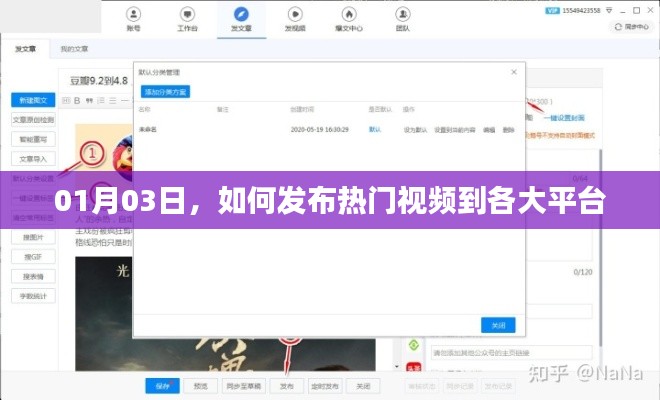660x400 pixels.
Task: Close the 默认分类管理 dialog with X
Action: pyautogui.click(x=514, y=73)
